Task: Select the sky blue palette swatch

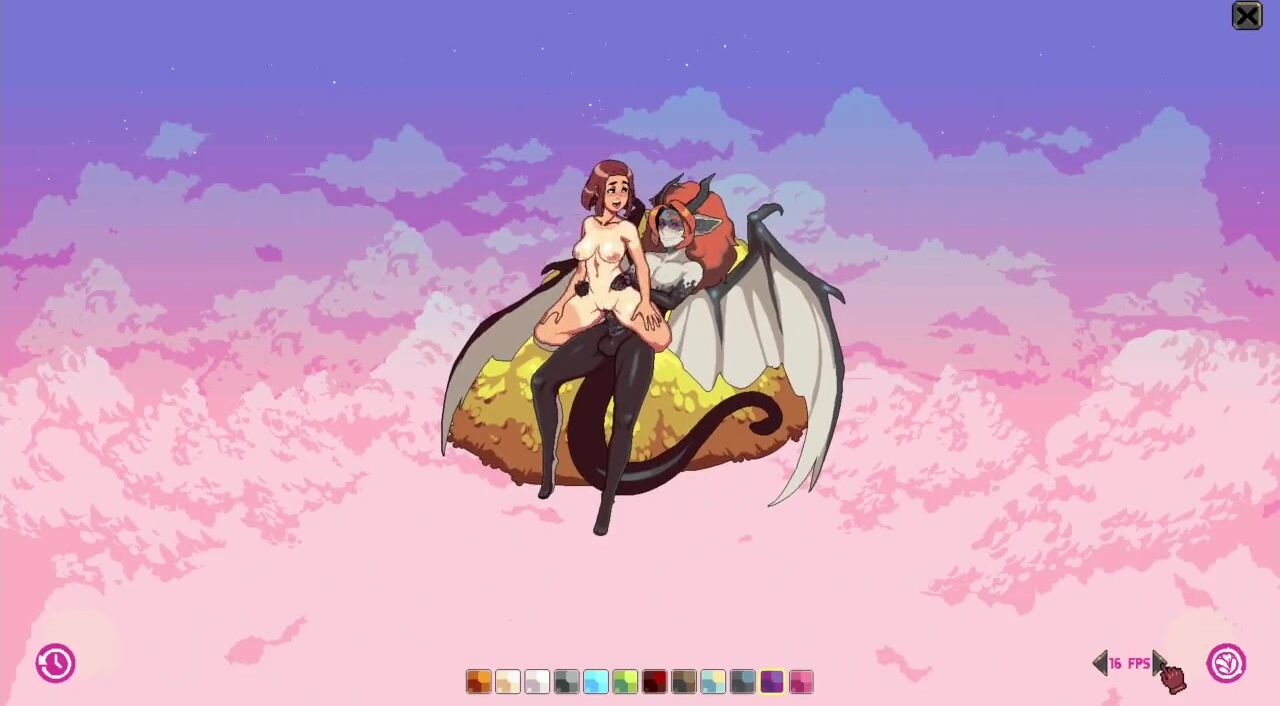Action: tap(596, 682)
